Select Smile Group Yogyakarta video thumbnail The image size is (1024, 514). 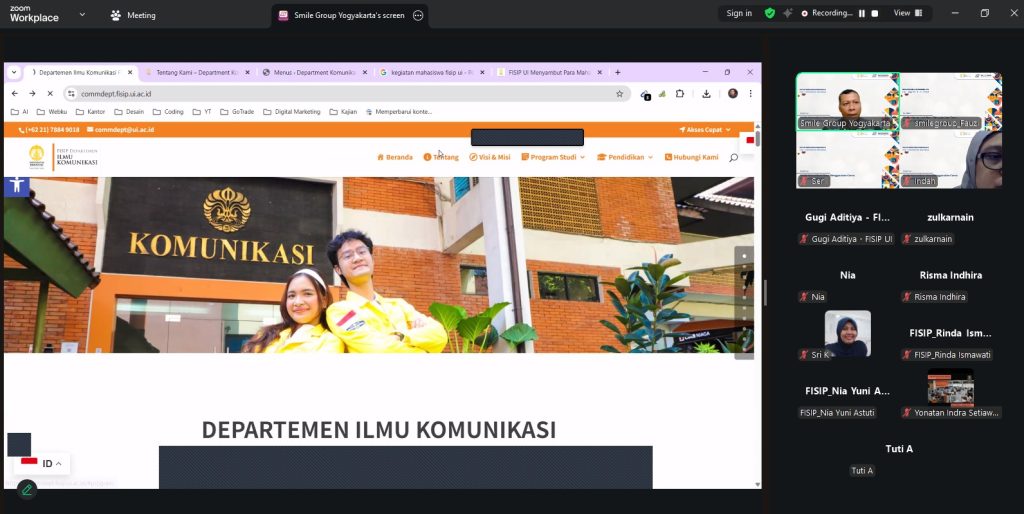pos(846,102)
